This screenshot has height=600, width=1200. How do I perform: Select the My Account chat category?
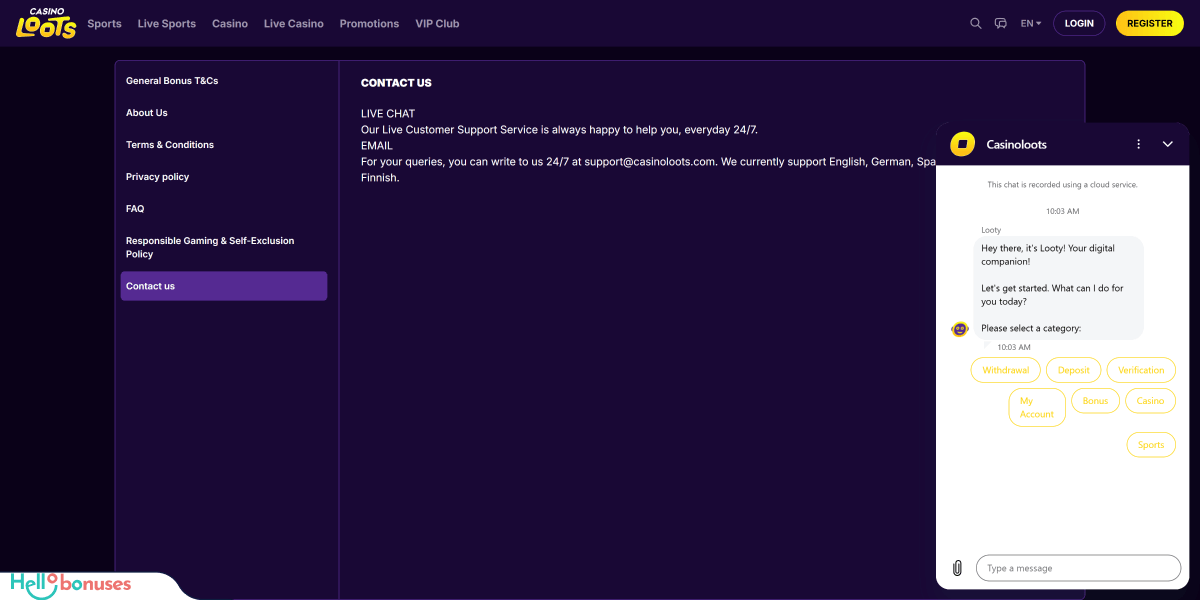pyautogui.click(x=1037, y=407)
